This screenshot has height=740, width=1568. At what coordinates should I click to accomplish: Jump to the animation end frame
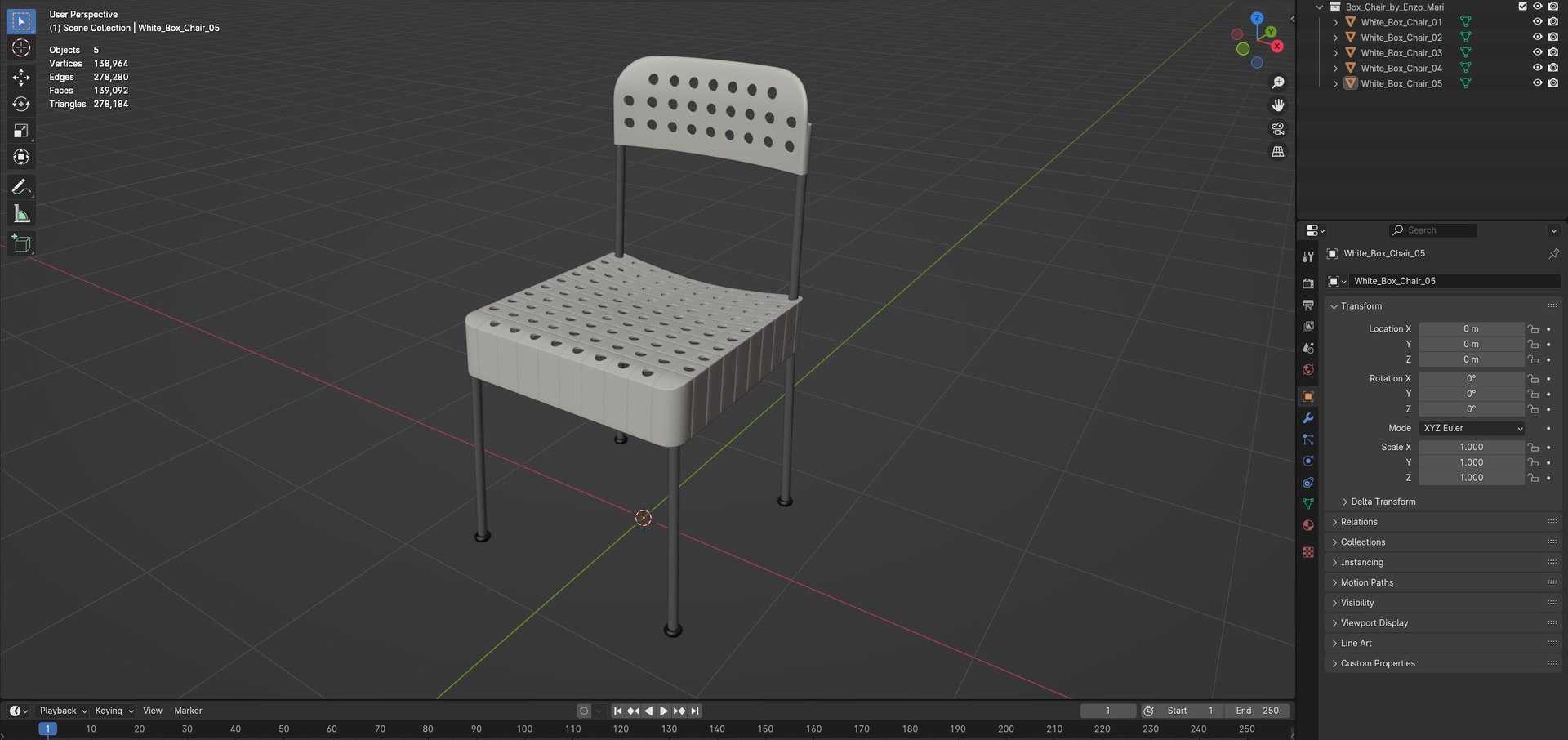(695, 711)
